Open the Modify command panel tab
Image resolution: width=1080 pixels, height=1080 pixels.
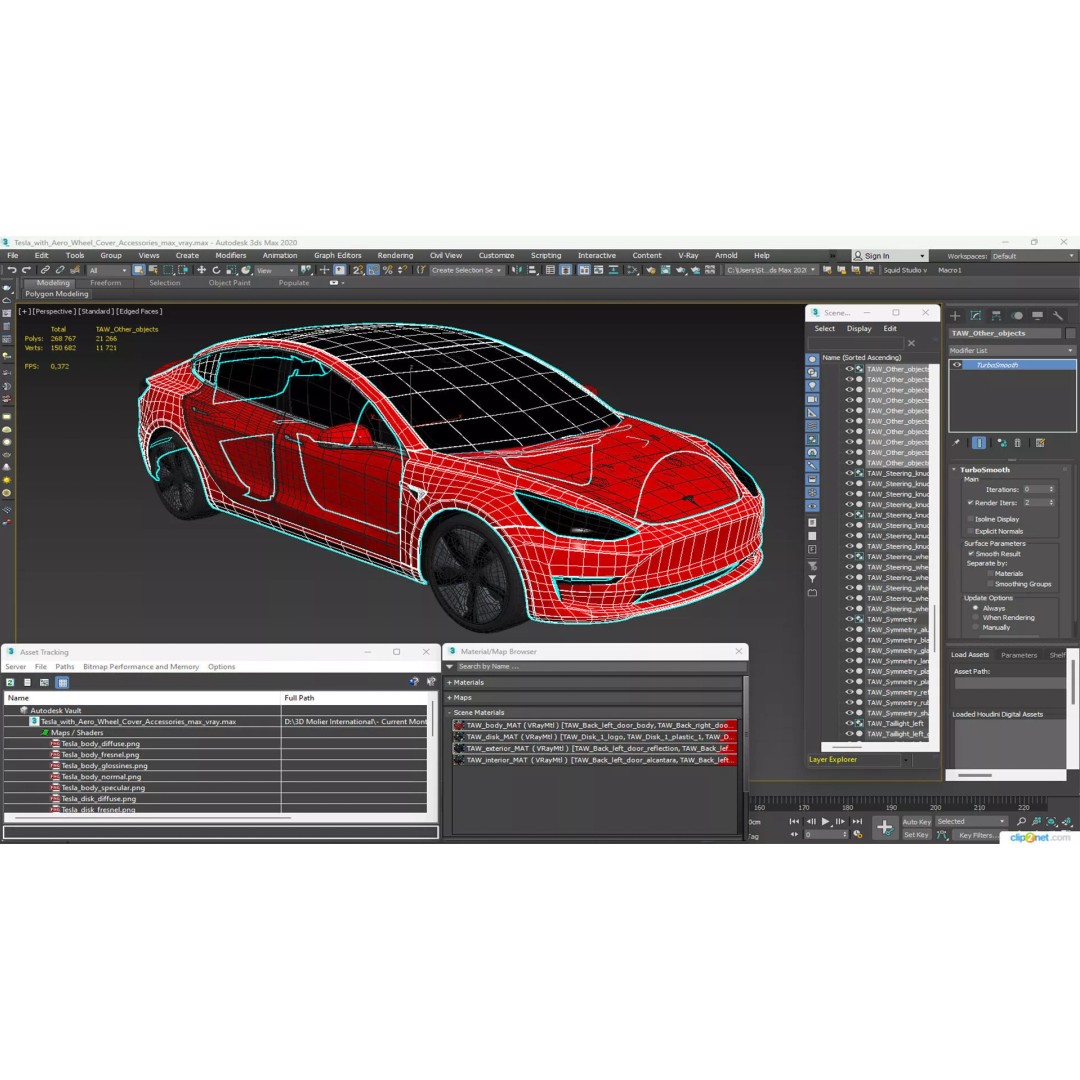976,315
